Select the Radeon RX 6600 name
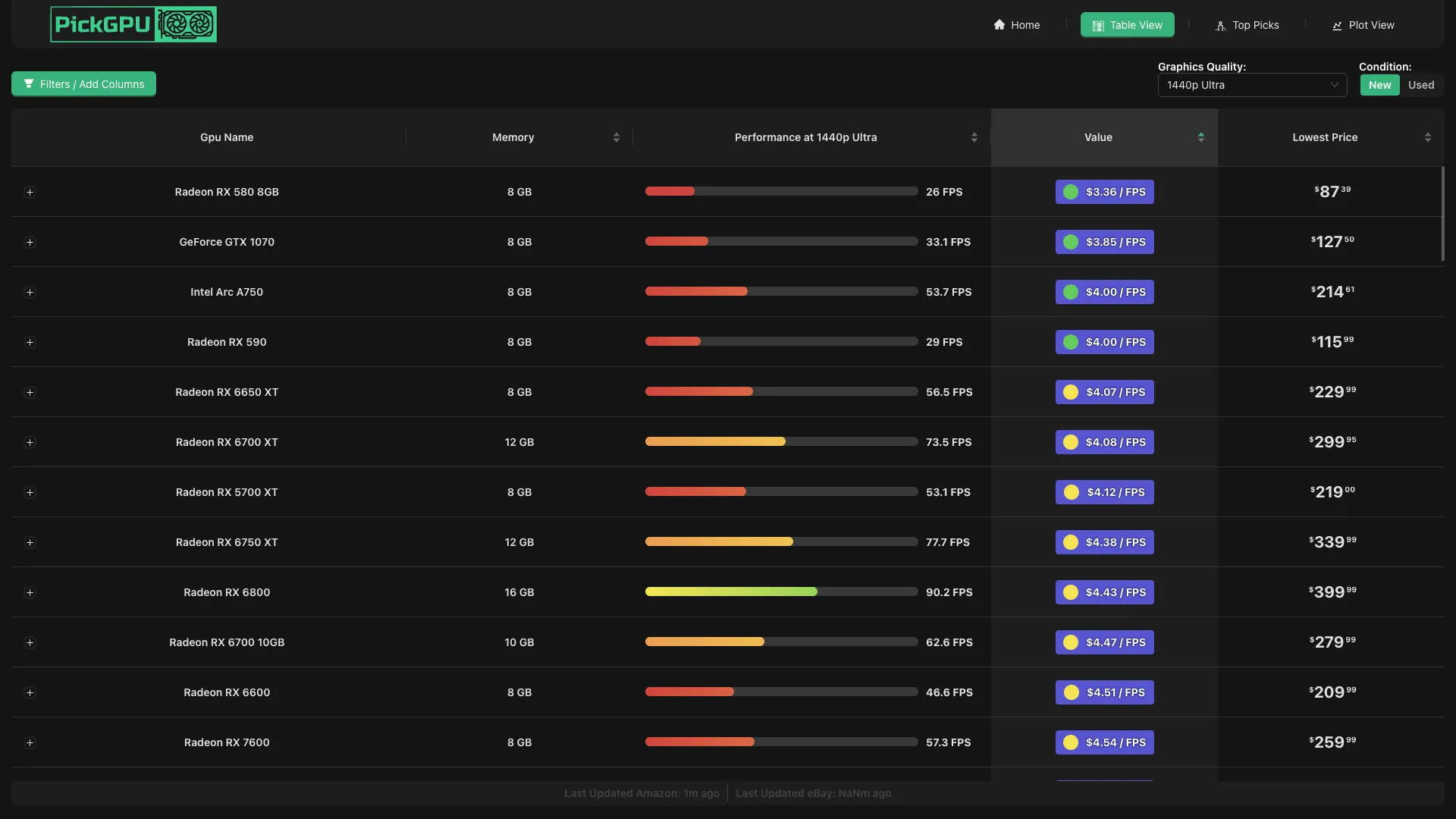 pos(227,692)
